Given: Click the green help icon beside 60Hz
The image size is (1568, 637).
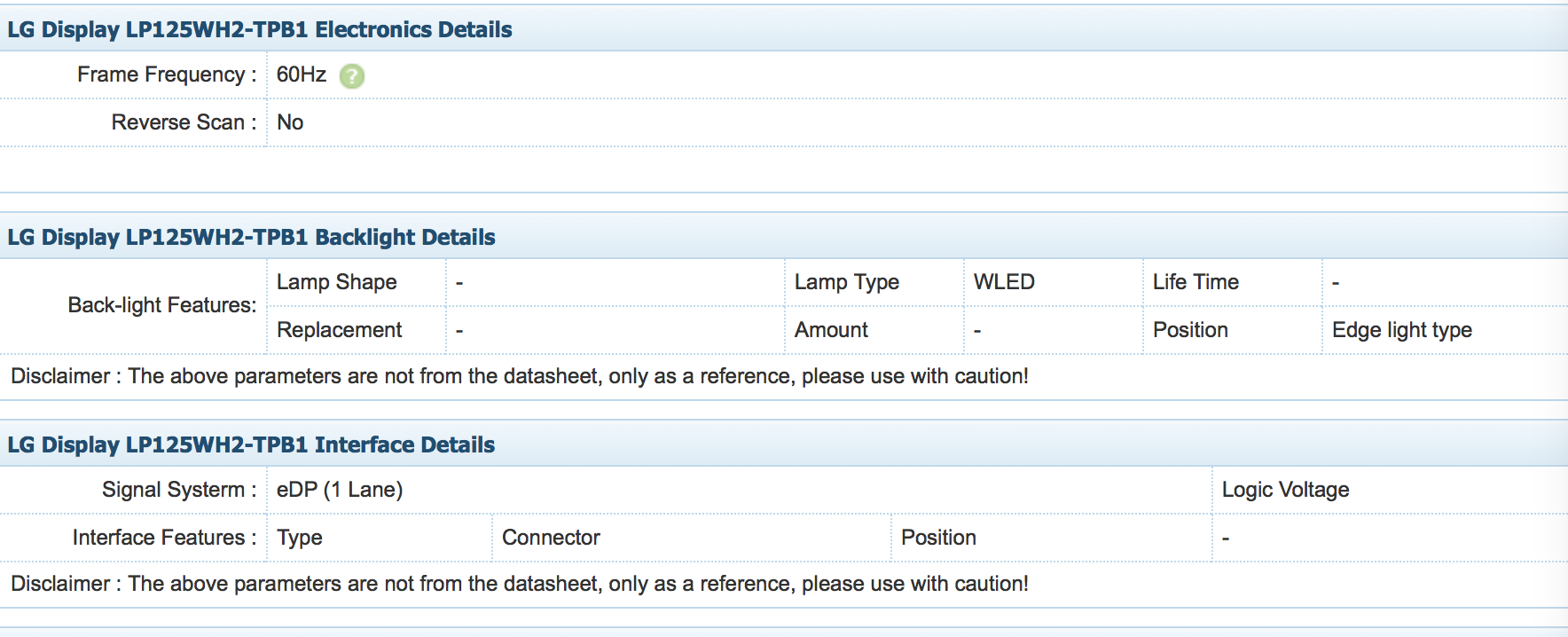Looking at the screenshot, I should (352, 76).
